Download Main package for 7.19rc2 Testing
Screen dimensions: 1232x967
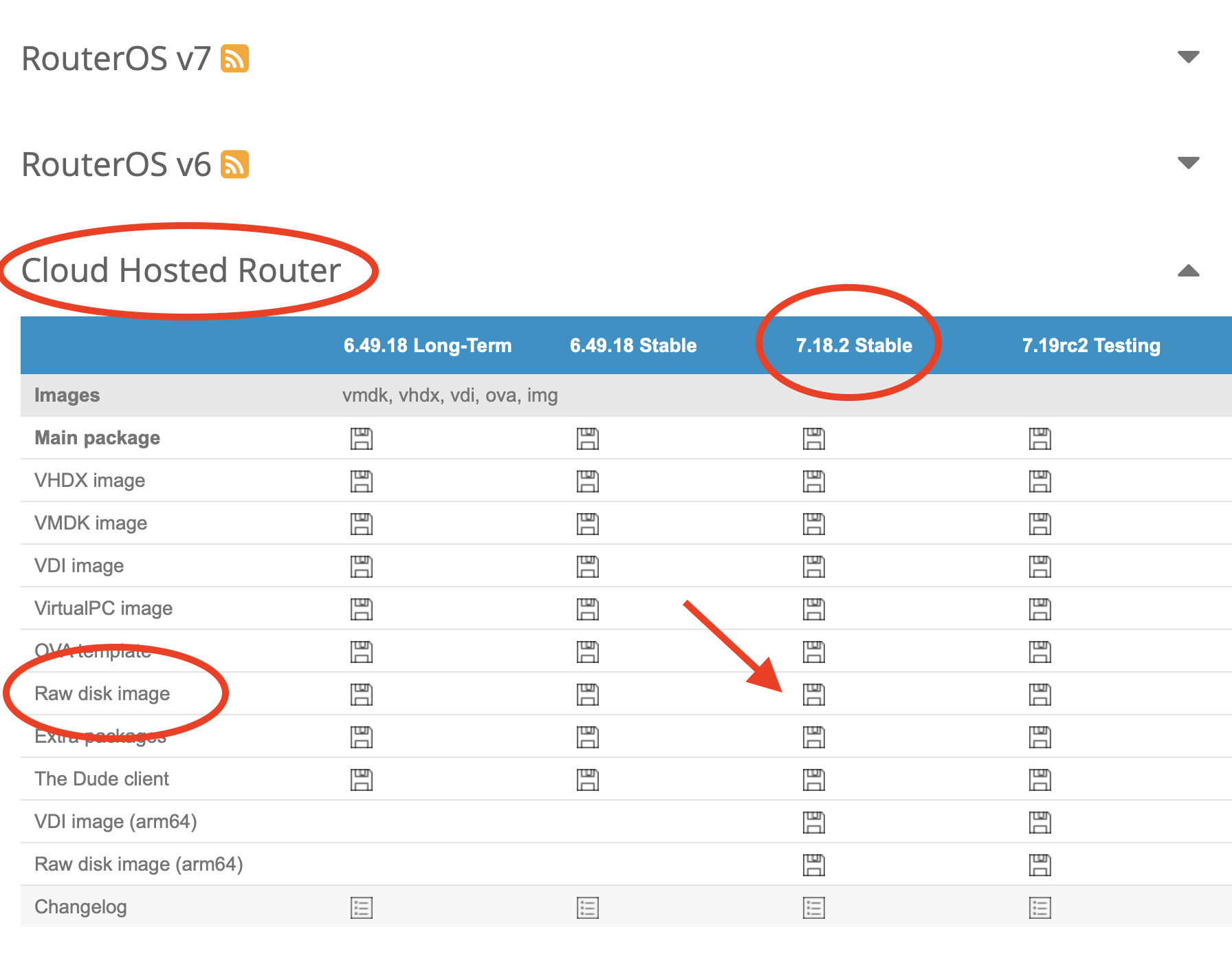[1040, 439]
